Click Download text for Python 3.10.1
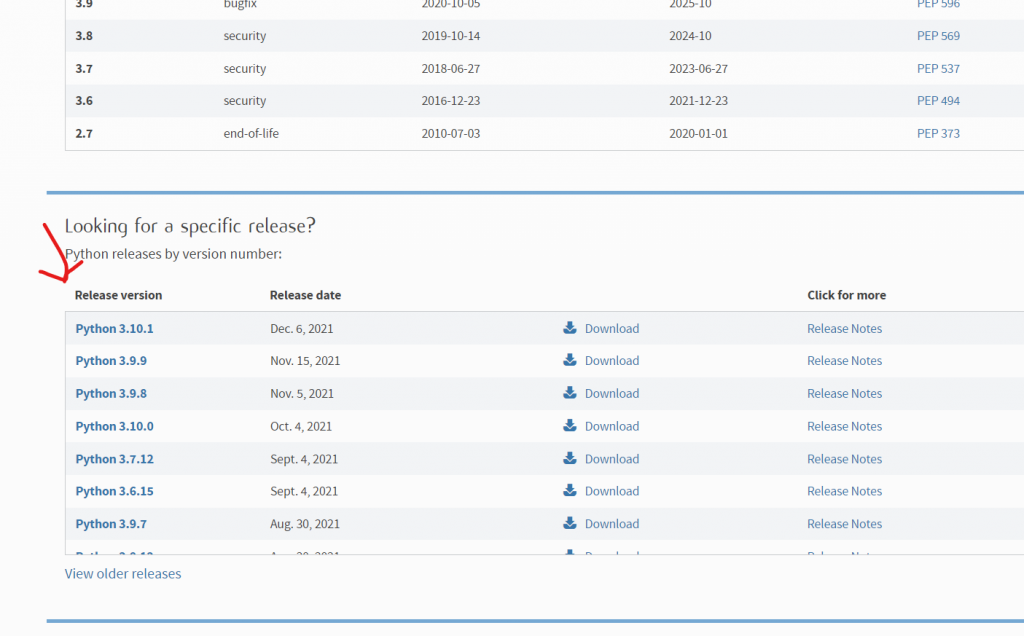 [612, 328]
